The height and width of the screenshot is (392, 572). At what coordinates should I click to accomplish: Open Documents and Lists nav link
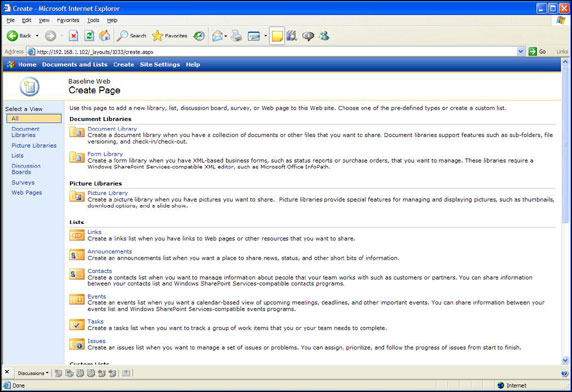click(x=74, y=65)
